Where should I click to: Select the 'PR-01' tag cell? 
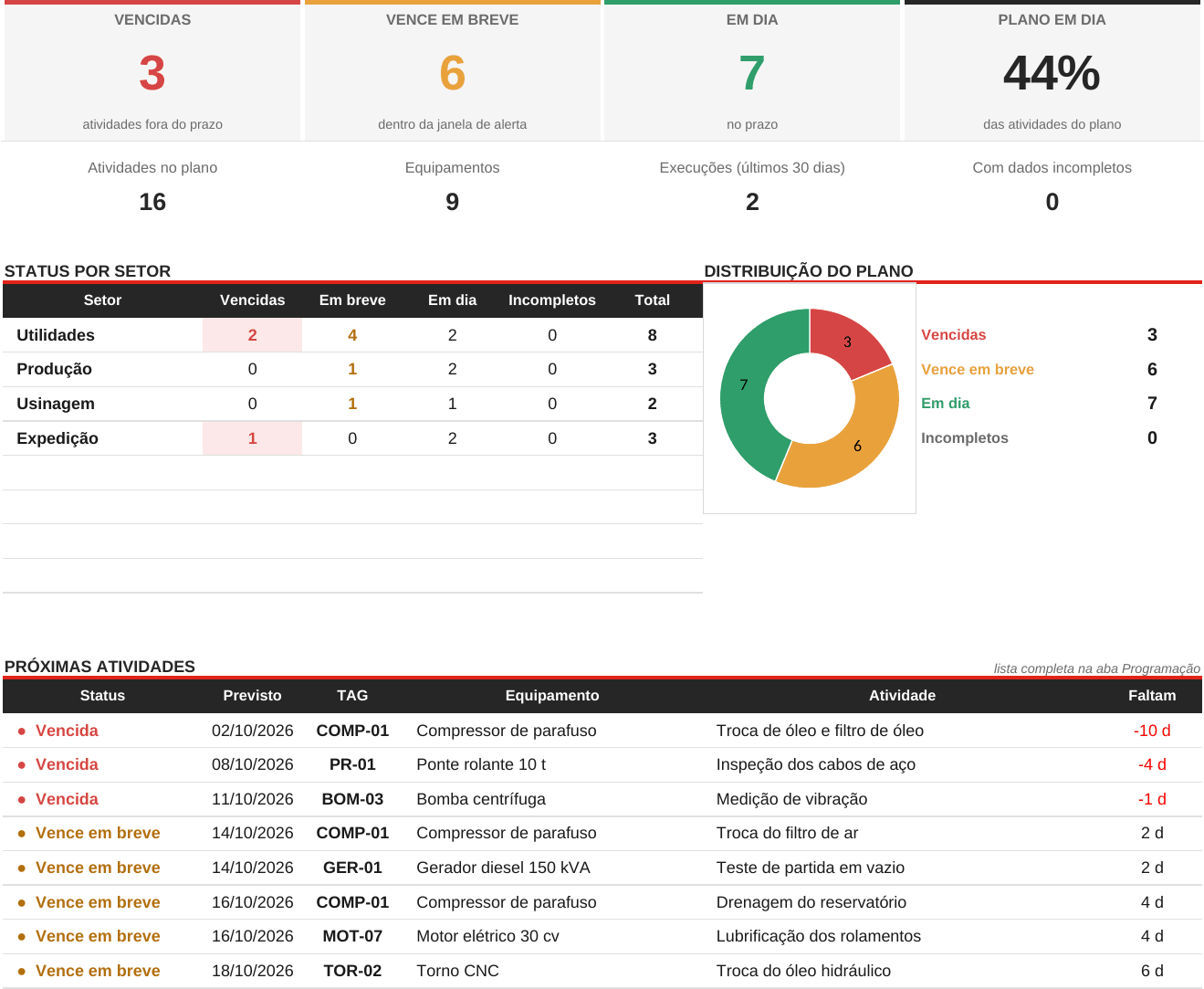[352, 764]
